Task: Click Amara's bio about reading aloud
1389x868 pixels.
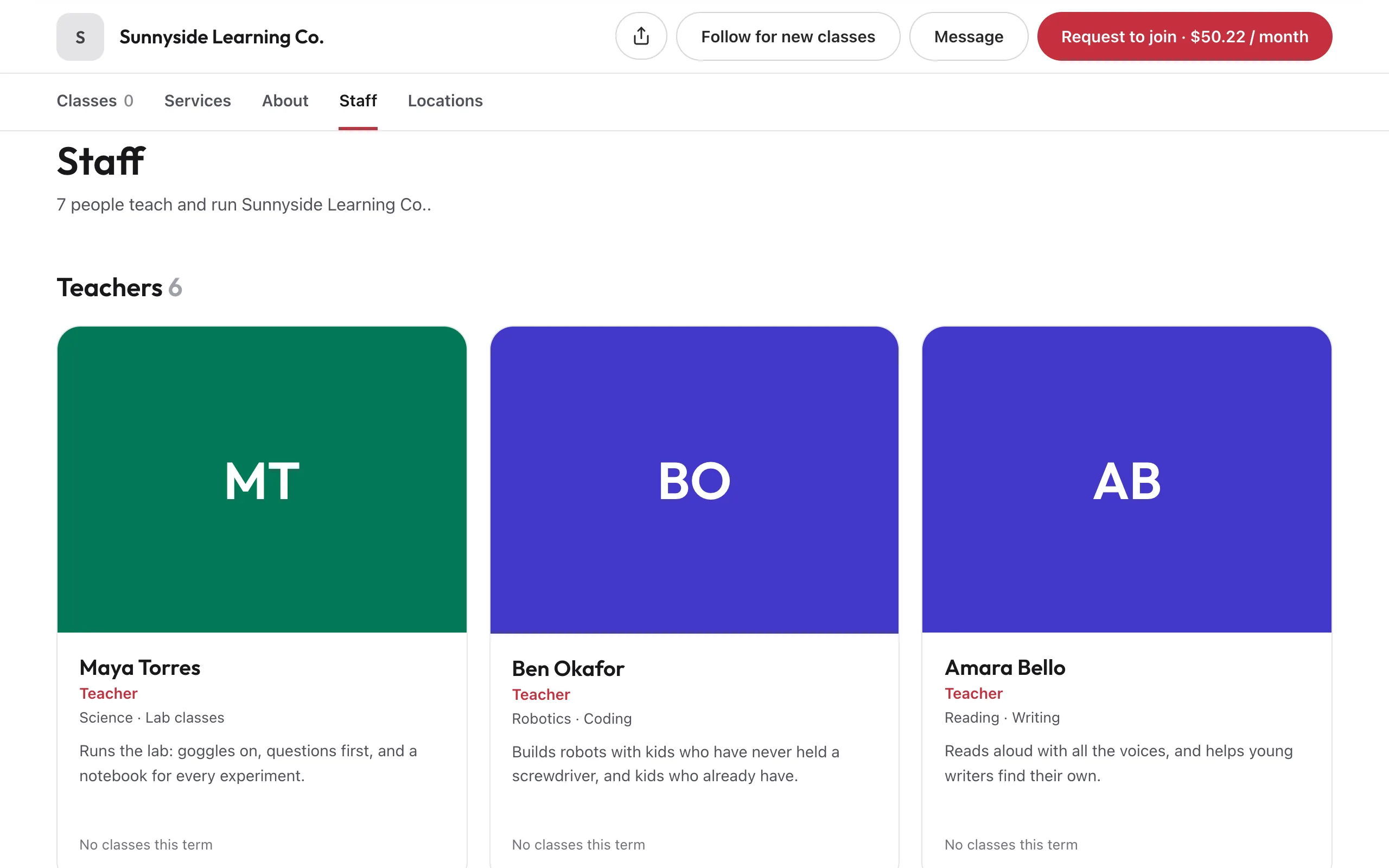Action: (x=1119, y=763)
